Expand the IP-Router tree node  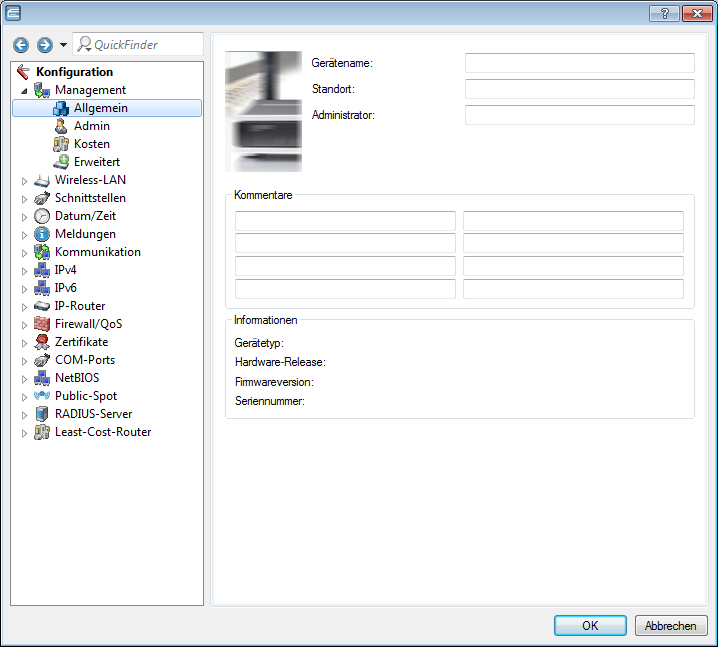point(24,307)
